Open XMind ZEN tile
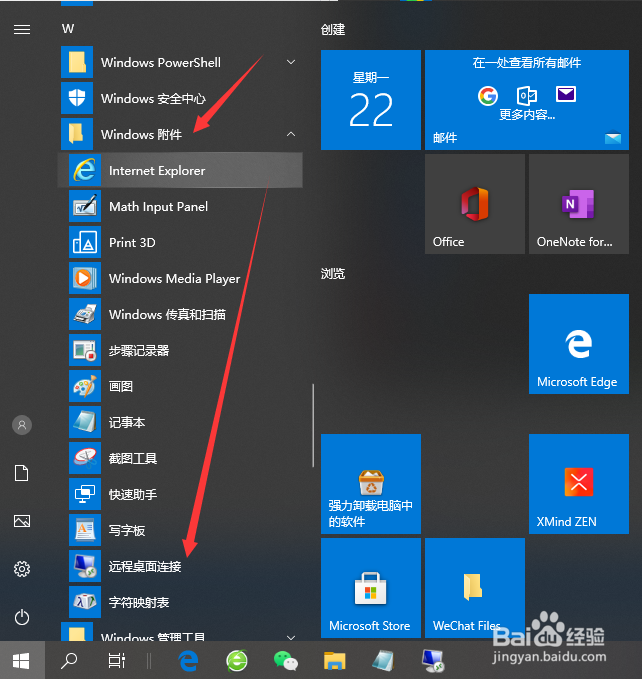 click(x=579, y=484)
